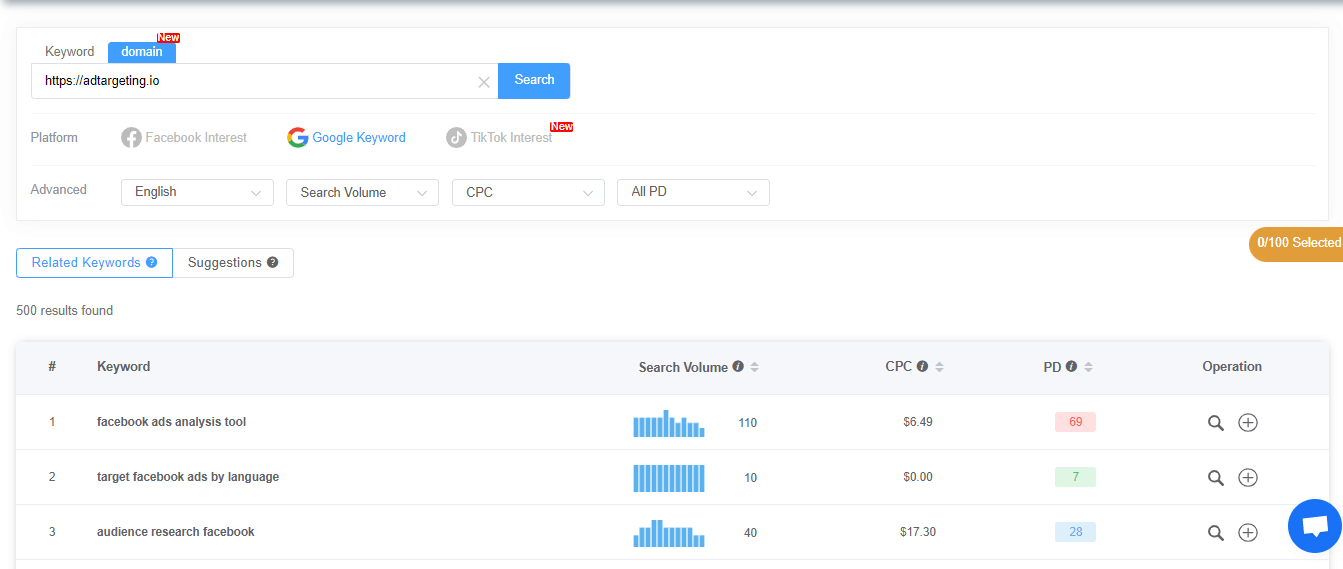The height and width of the screenshot is (569, 1343).
Task: Click the Keyword column header
Action: pyautogui.click(x=124, y=367)
